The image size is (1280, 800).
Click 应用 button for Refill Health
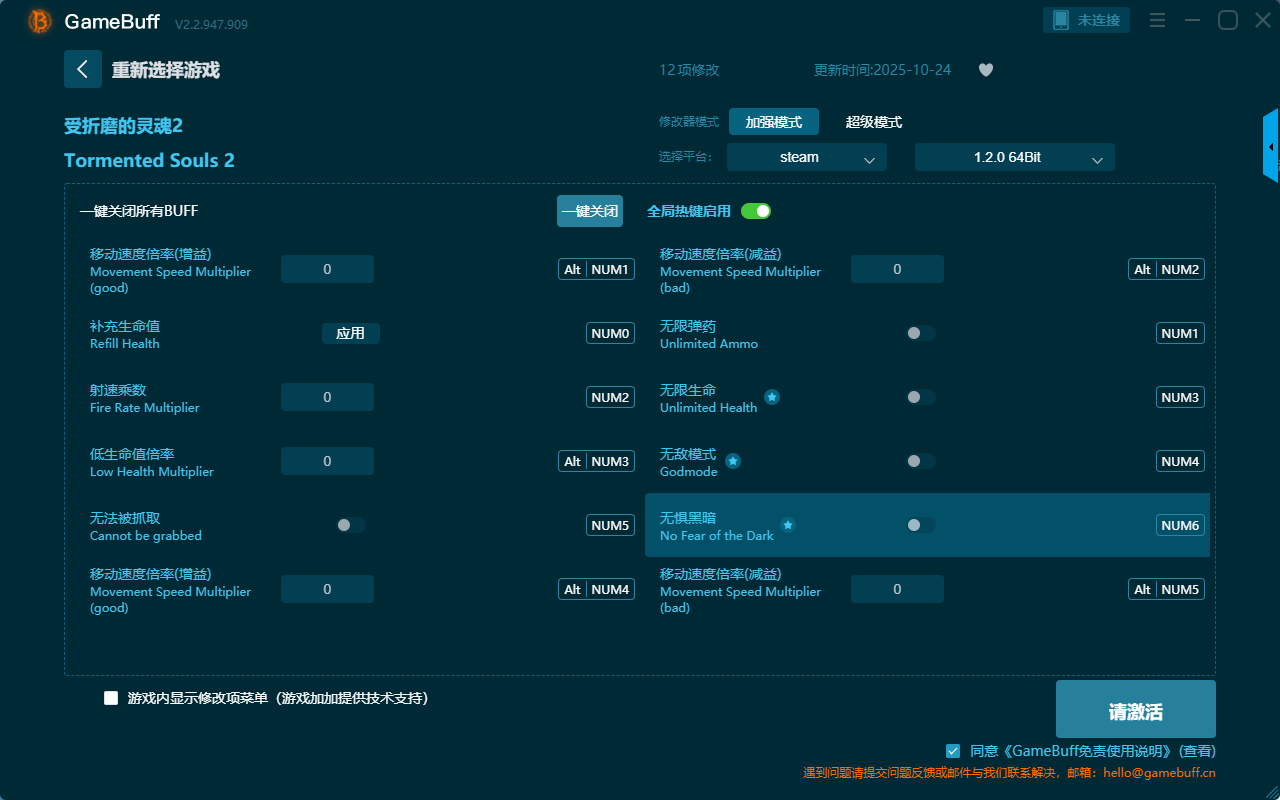click(350, 333)
